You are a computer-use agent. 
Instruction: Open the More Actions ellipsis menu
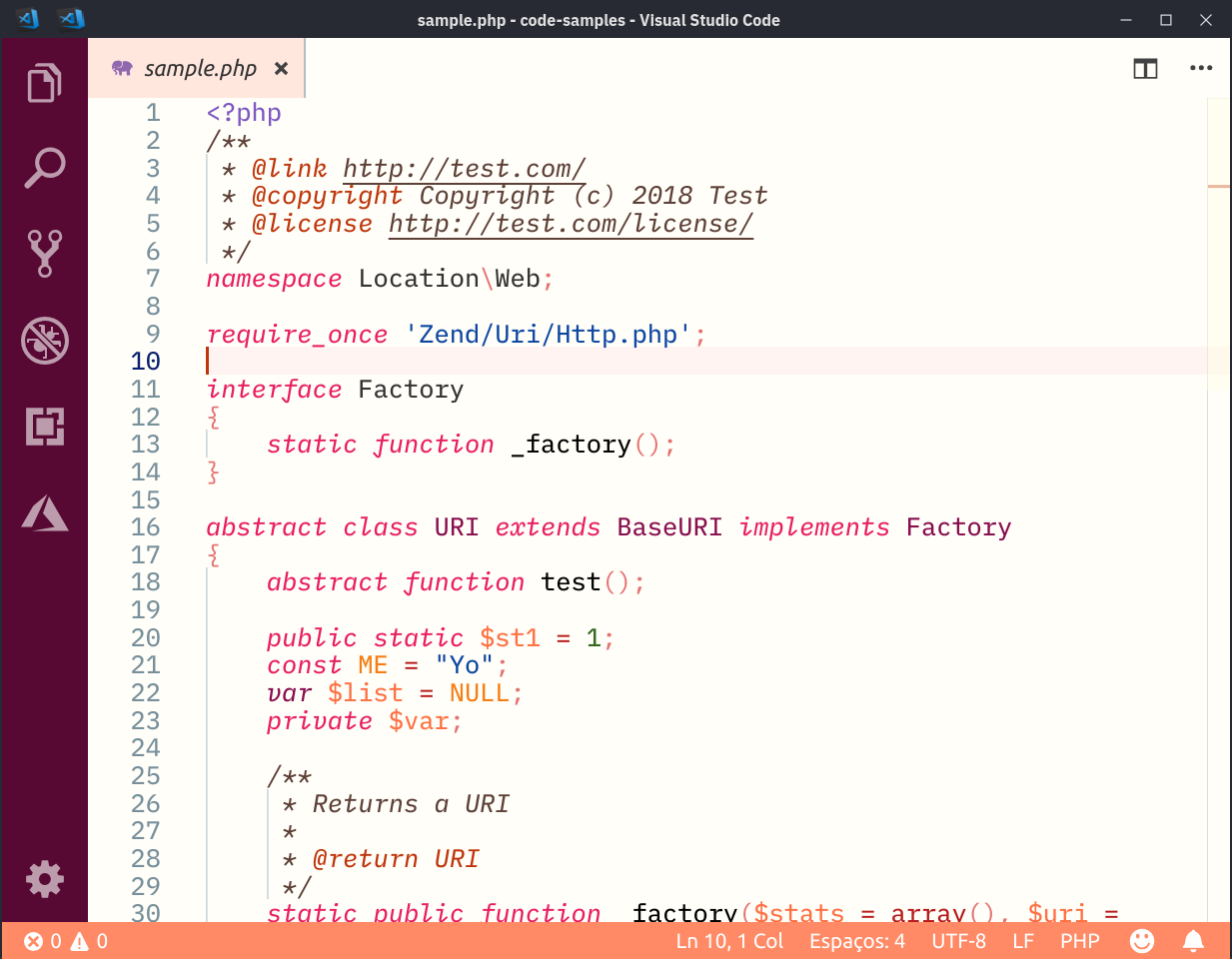(x=1201, y=68)
